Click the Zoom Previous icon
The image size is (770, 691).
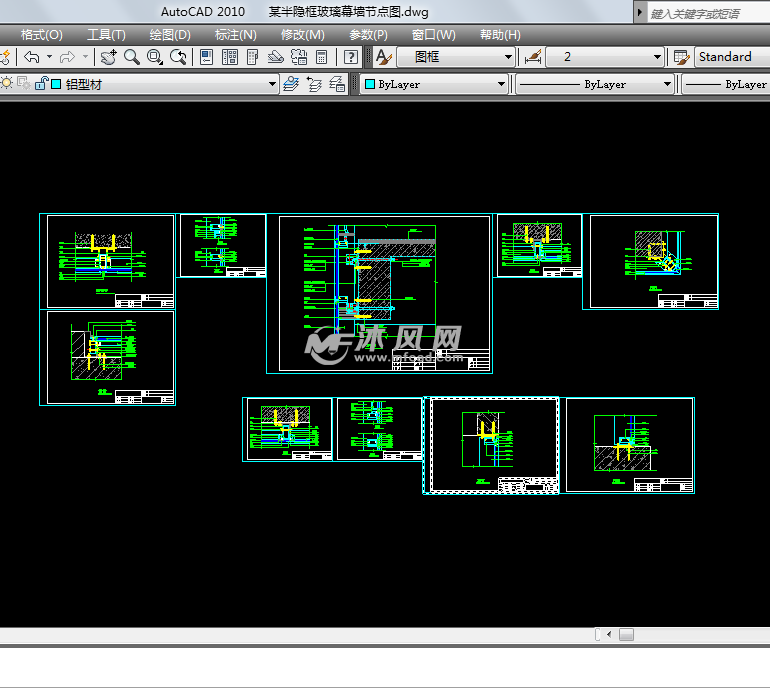coord(179,57)
